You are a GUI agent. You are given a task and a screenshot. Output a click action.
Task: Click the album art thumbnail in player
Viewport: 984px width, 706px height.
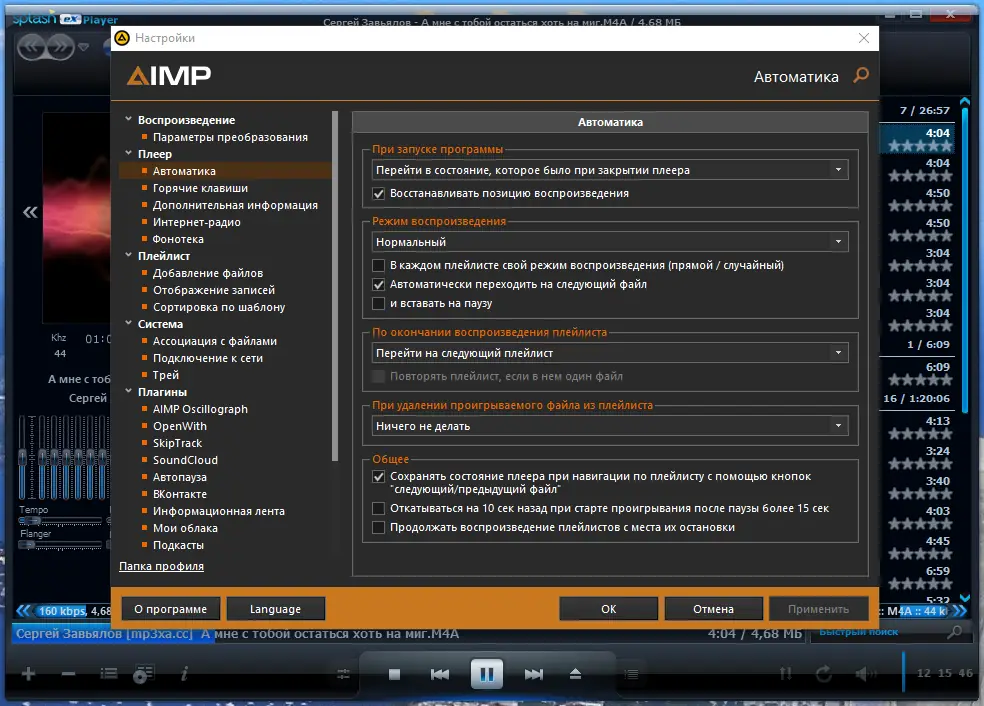point(77,217)
